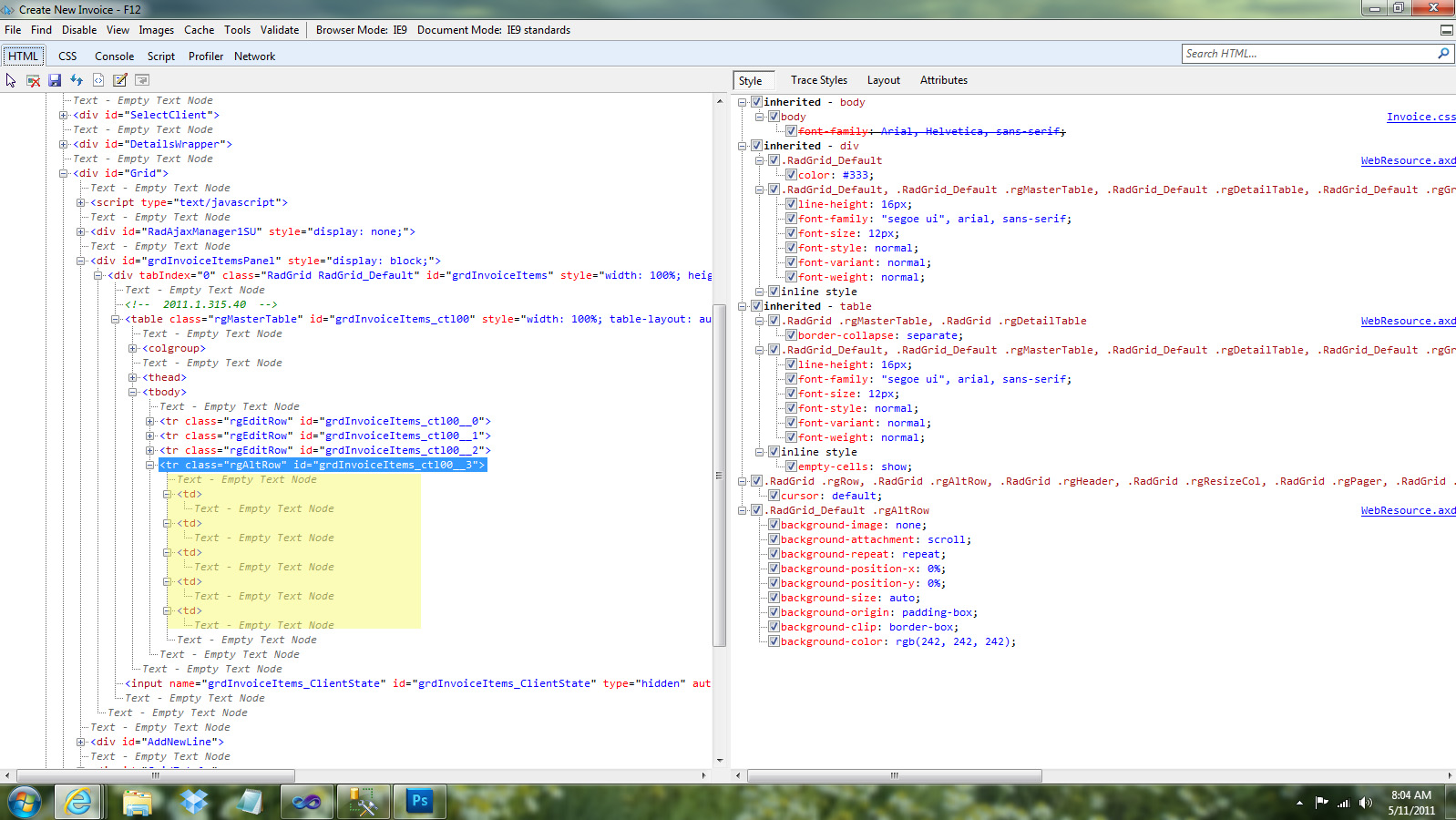Screen dimensions: 1456x820
Task: Switch to the Trace Styles tab
Action: pos(818,80)
